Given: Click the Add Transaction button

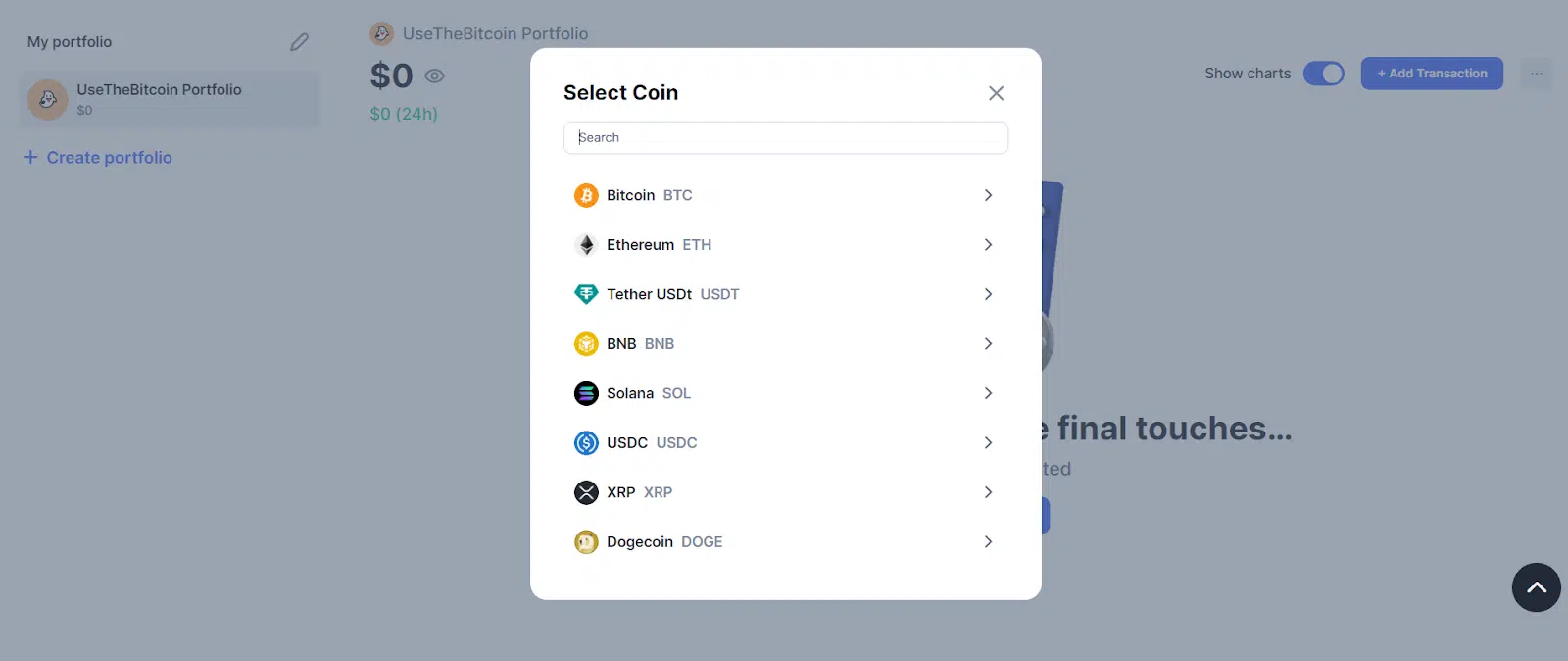Looking at the screenshot, I should (x=1432, y=74).
